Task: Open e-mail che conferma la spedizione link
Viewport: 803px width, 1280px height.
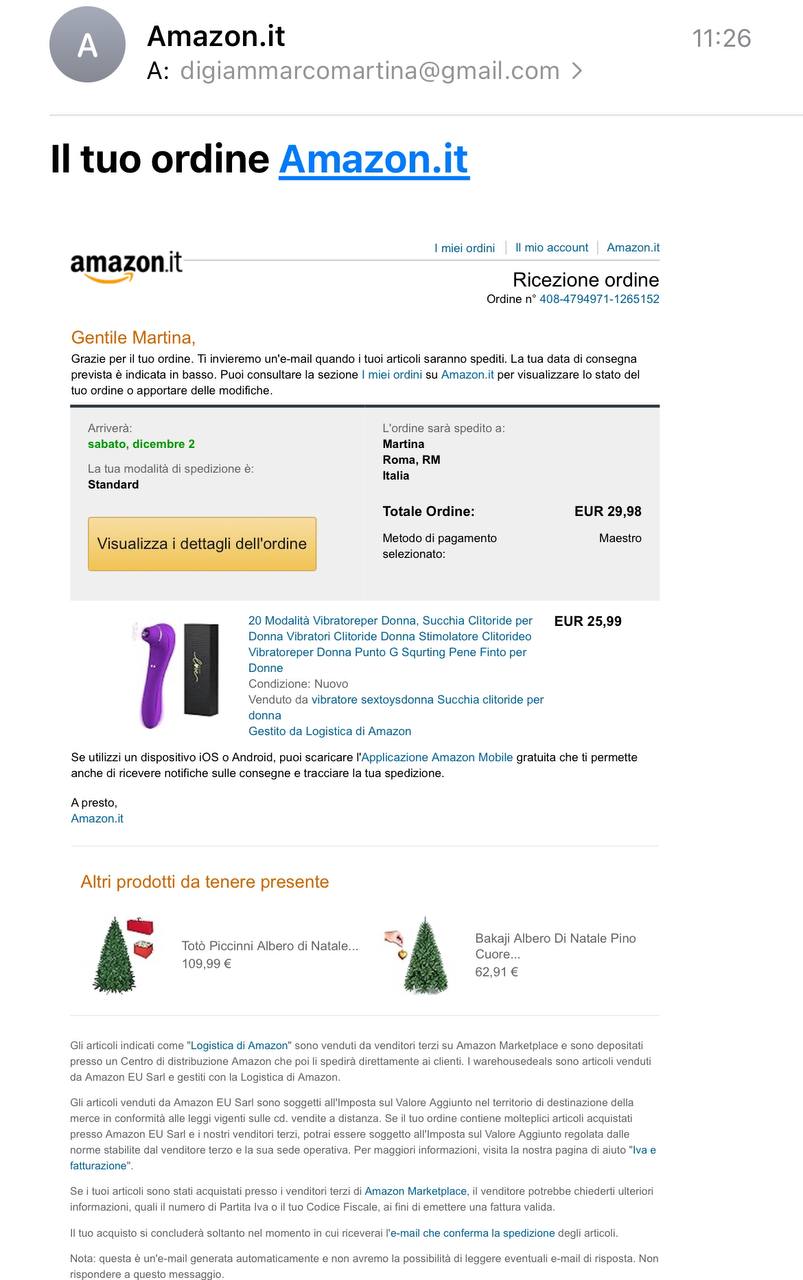Action: [x=472, y=1233]
